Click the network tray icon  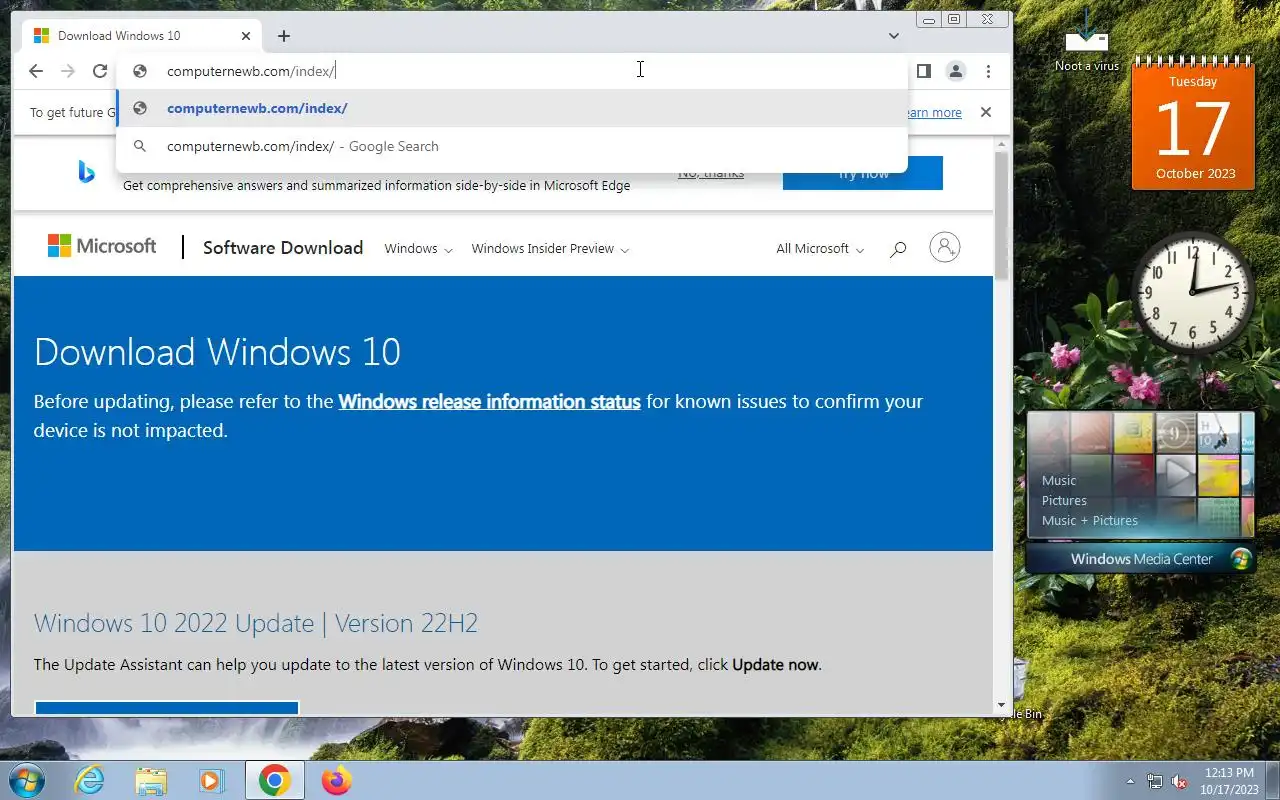click(1155, 781)
